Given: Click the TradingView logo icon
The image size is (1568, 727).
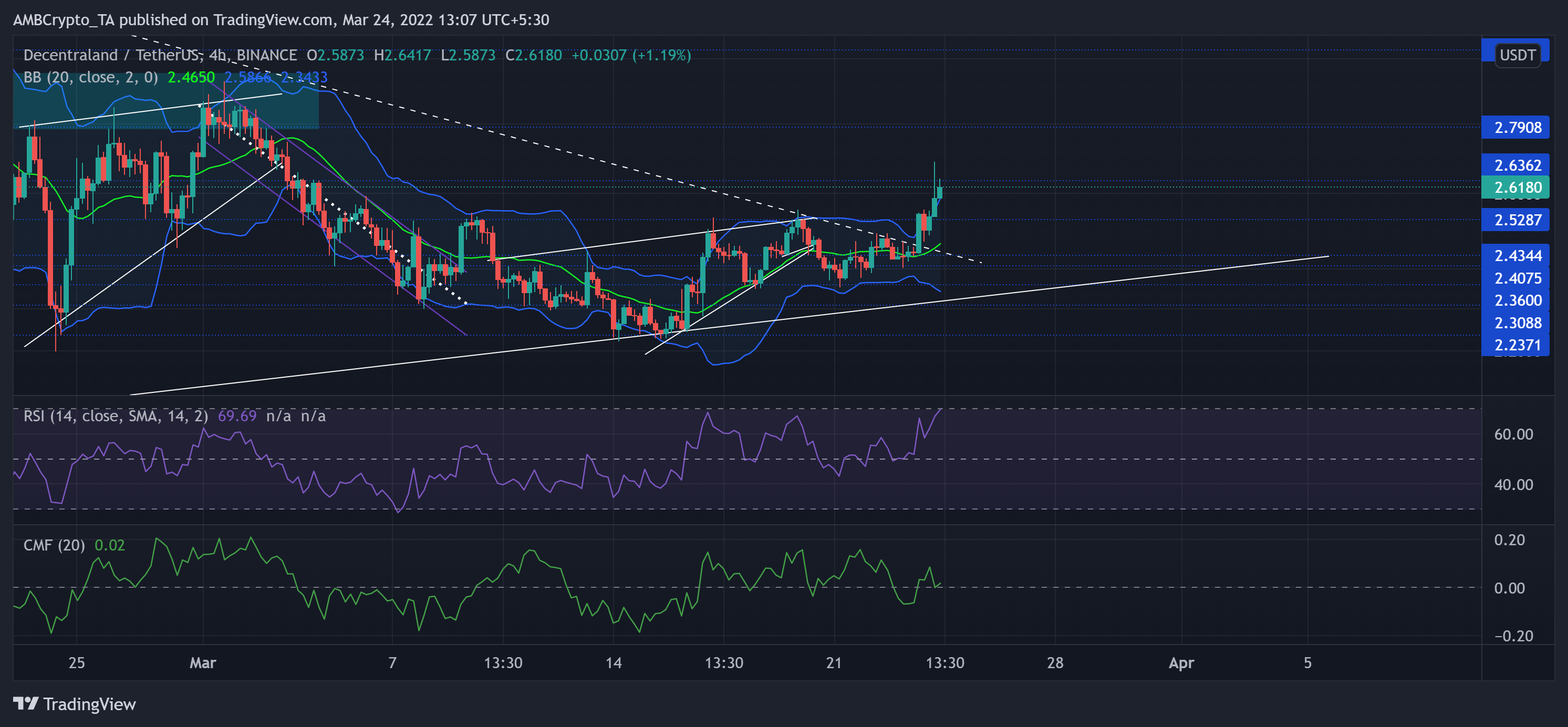Looking at the screenshot, I should (26, 704).
